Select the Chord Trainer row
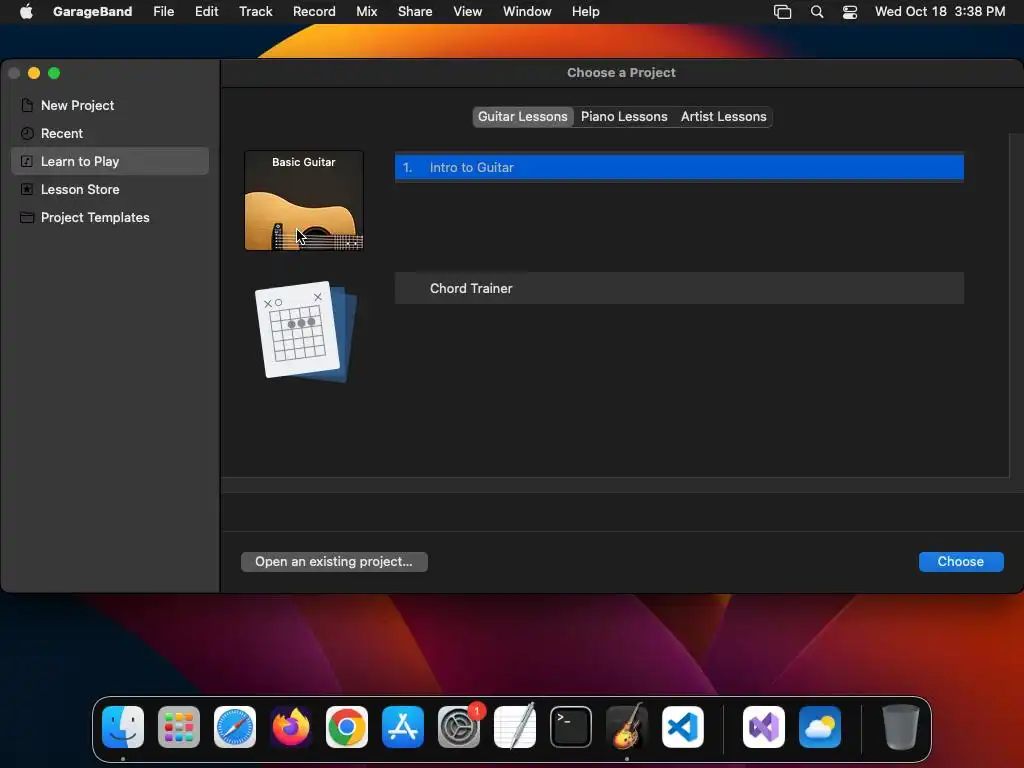Viewport: 1024px width, 768px height. coord(679,288)
